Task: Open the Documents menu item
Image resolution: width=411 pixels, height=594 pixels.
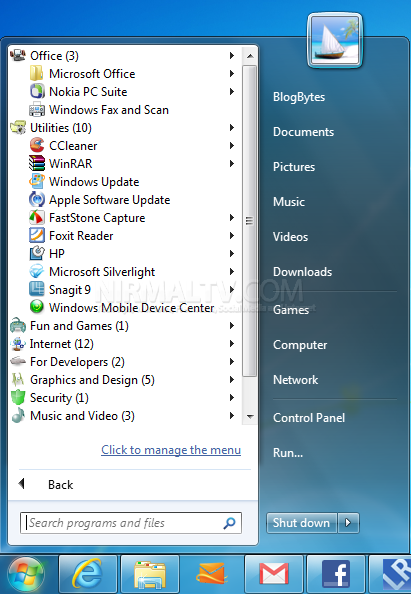Action: pos(303,132)
